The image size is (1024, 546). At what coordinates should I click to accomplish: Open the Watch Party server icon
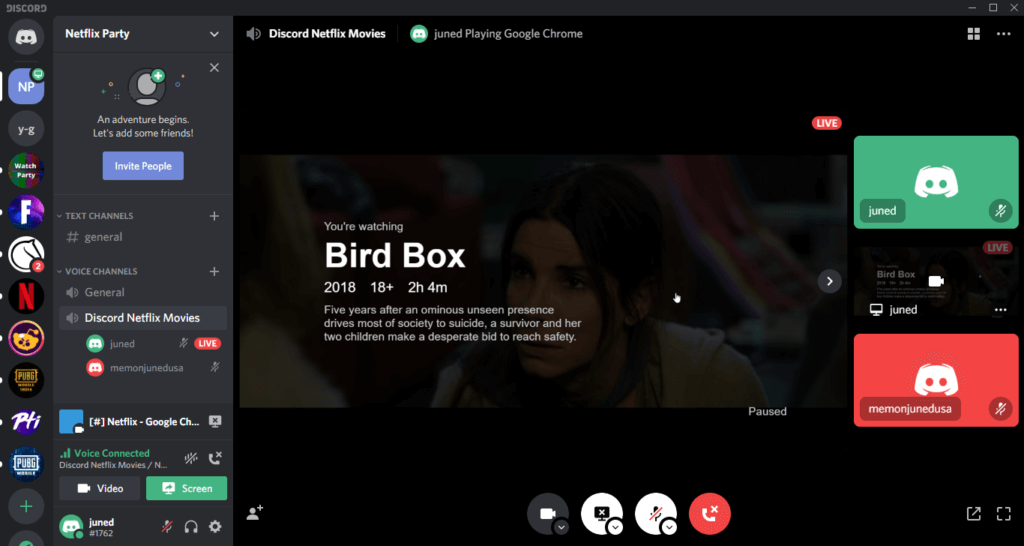(26, 170)
